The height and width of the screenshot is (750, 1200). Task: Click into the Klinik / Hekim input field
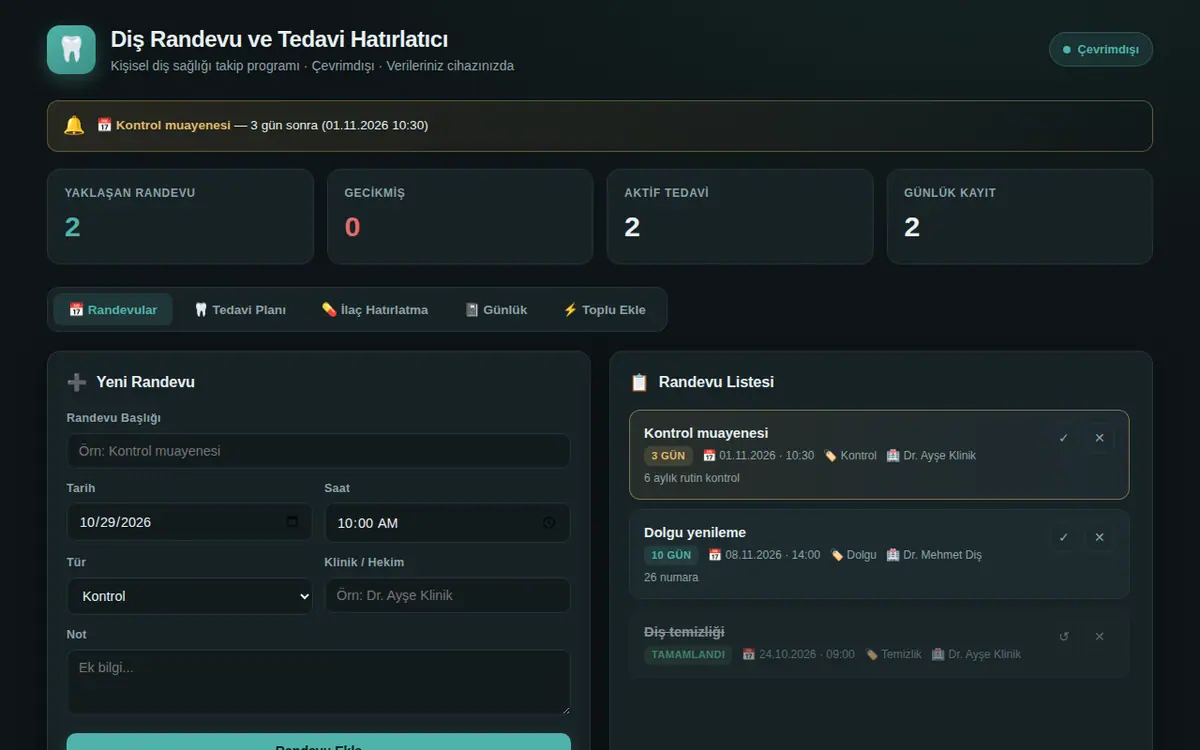tap(448, 595)
